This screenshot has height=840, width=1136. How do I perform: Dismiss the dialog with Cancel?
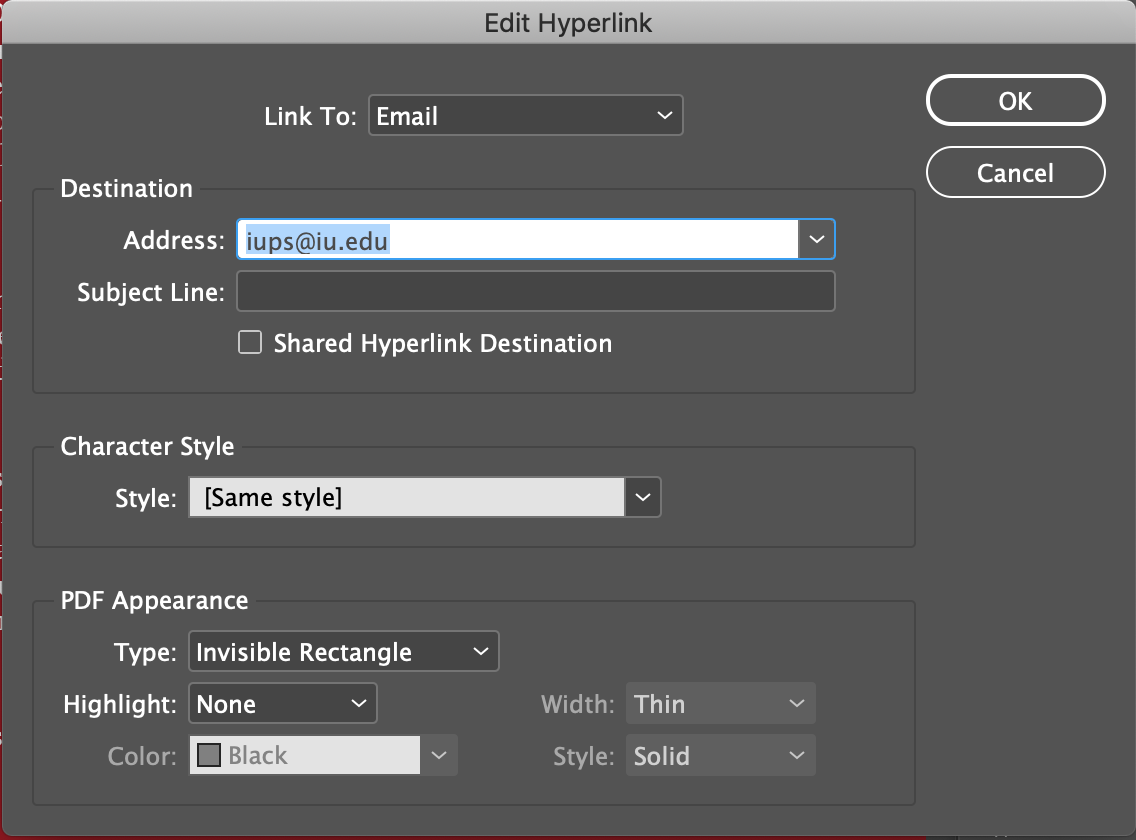[x=1015, y=172]
